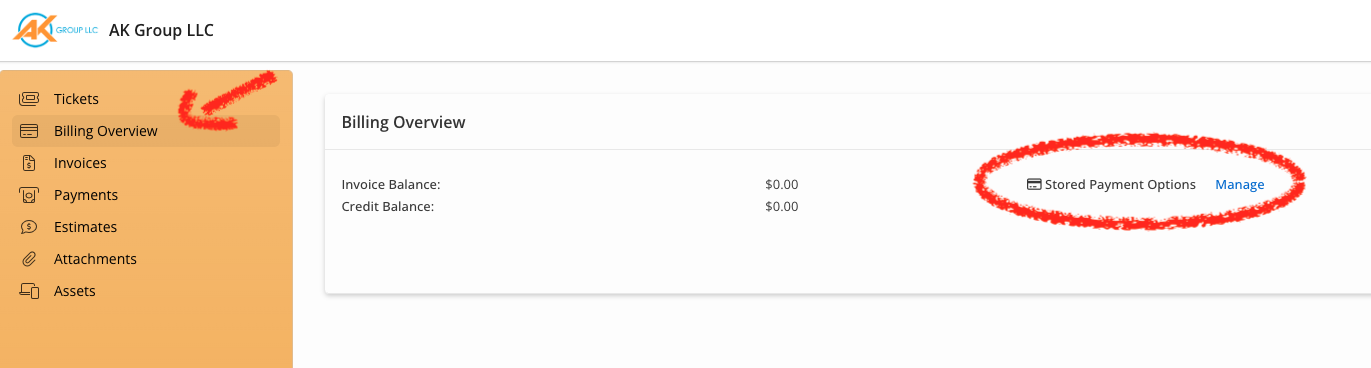Click the Attachments paperclip icon
1371x368 pixels.
[x=29, y=259]
